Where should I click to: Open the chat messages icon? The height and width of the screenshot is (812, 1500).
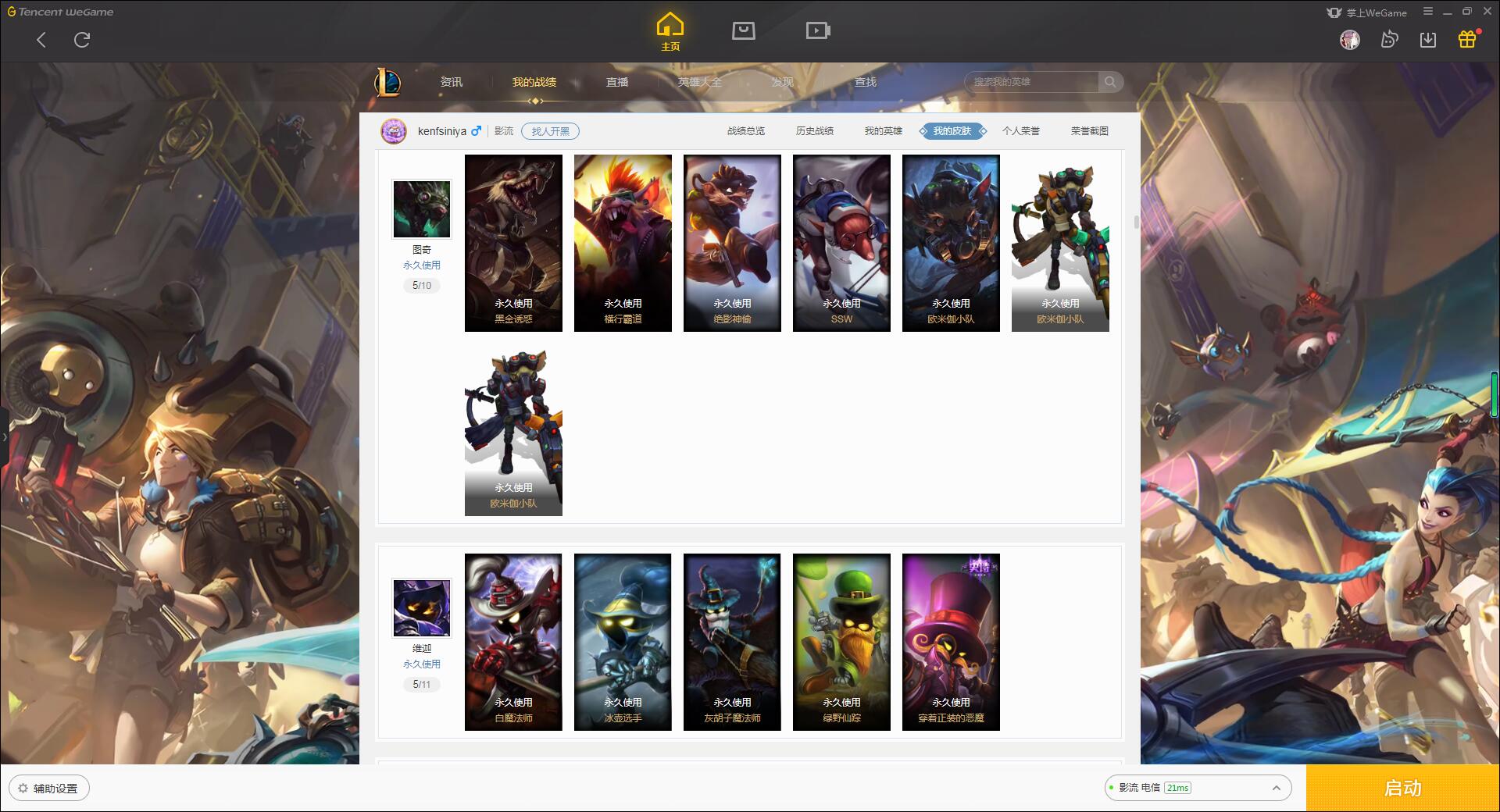(x=1389, y=40)
